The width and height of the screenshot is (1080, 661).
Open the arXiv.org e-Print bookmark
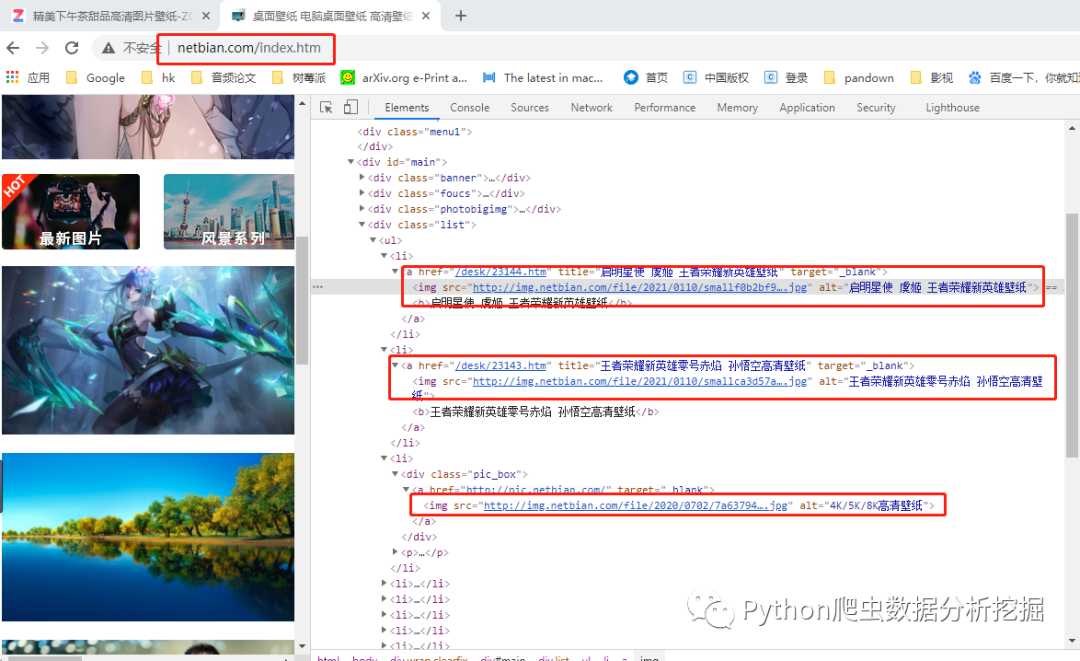pos(404,78)
